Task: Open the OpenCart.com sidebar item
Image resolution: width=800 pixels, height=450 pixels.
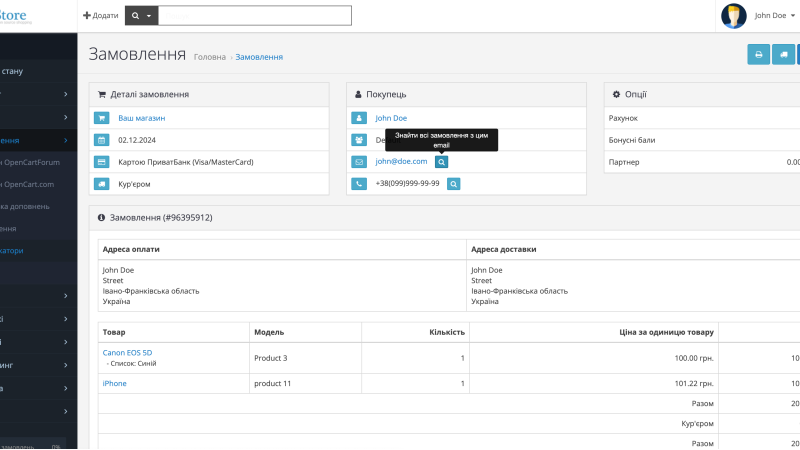Action: (x=38, y=184)
